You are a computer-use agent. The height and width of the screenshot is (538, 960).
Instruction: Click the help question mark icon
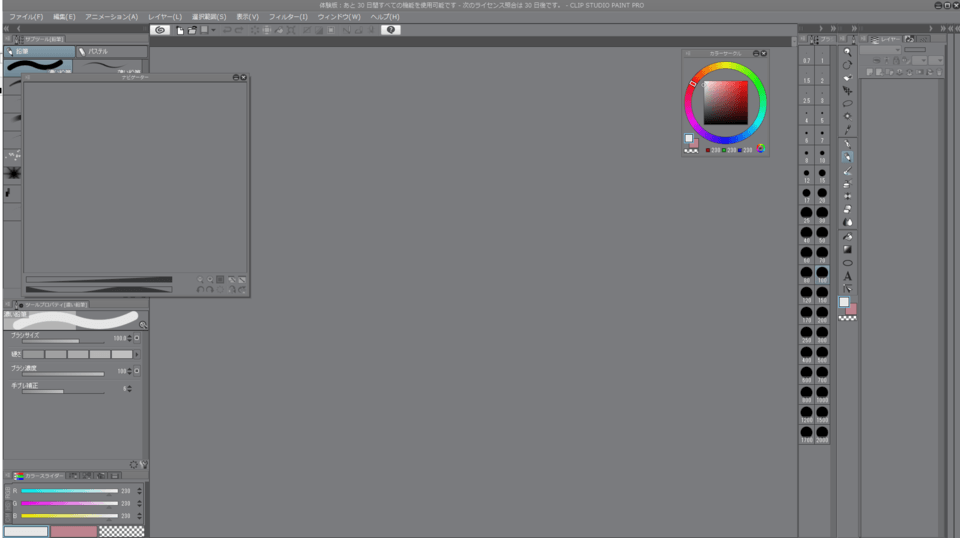coord(391,30)
